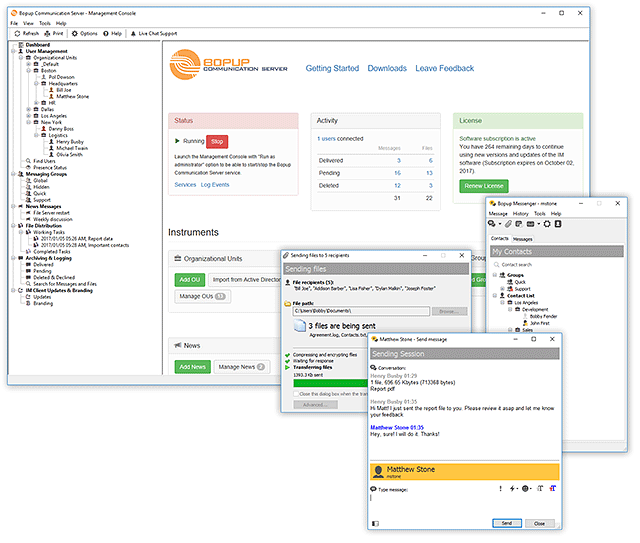Open the View menu in Management Console
Screen dimensions: 640x543
(x=28, y=23)
